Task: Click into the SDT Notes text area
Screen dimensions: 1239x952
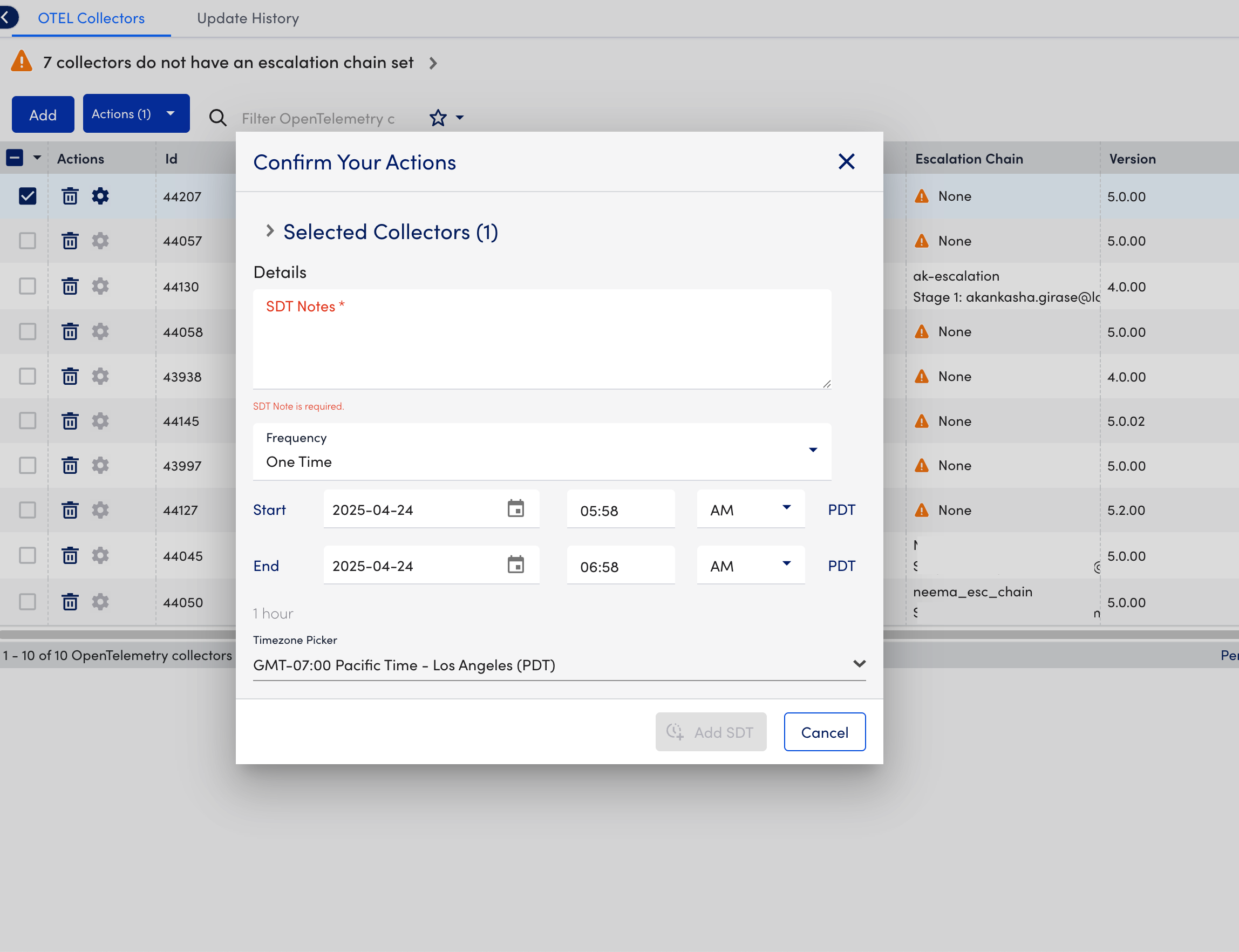Action: point(542,339)
